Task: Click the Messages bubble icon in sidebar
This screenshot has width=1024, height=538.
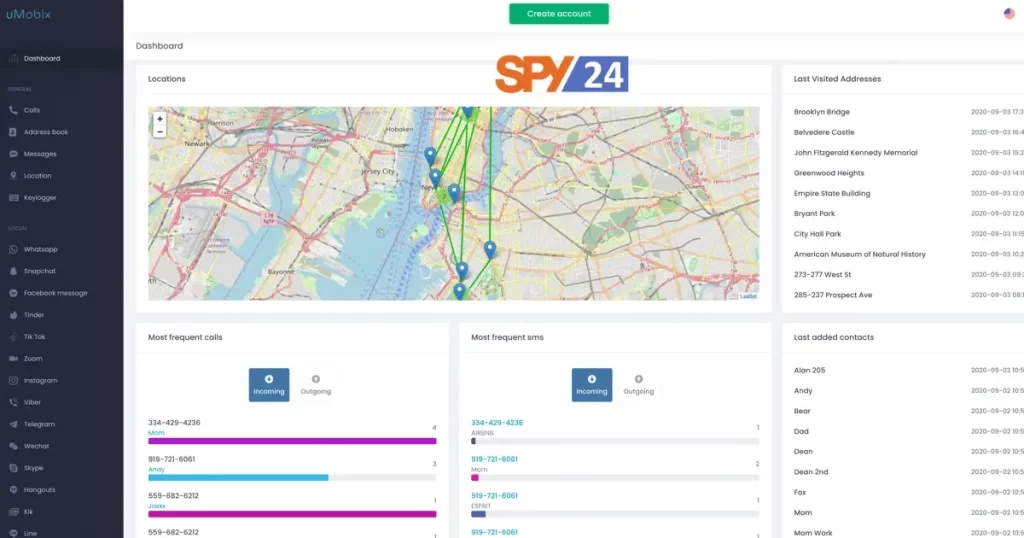Action: point(13,154)
